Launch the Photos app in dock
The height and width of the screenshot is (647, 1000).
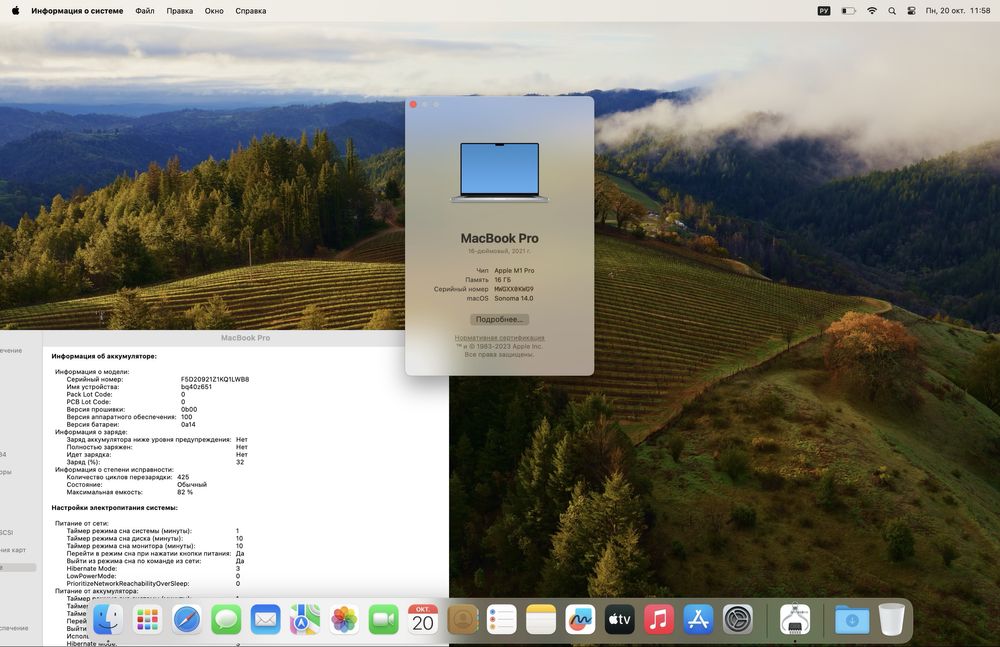345,620
